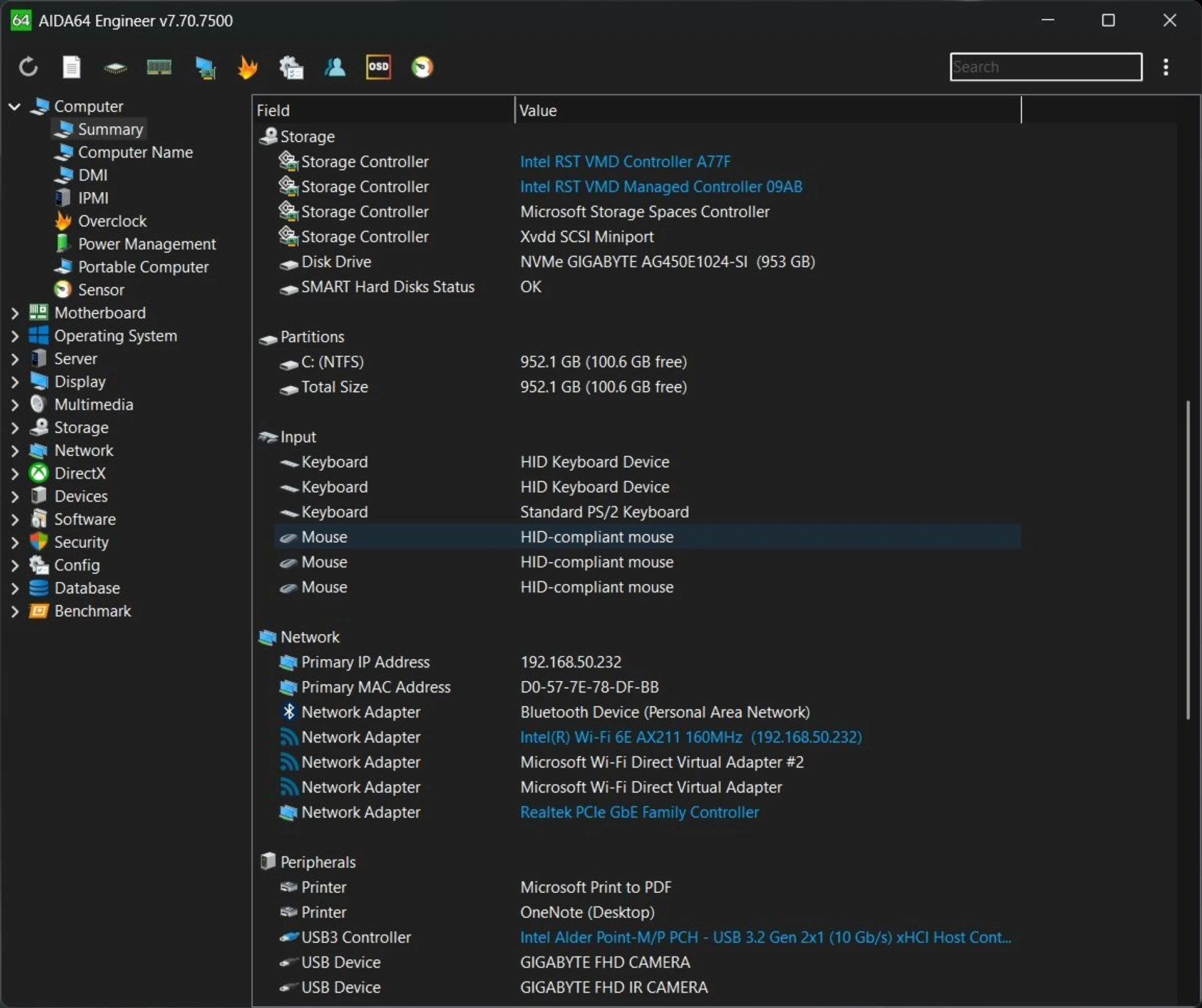Click the Search input field

pyautogui.click(x=1045, y=67)
